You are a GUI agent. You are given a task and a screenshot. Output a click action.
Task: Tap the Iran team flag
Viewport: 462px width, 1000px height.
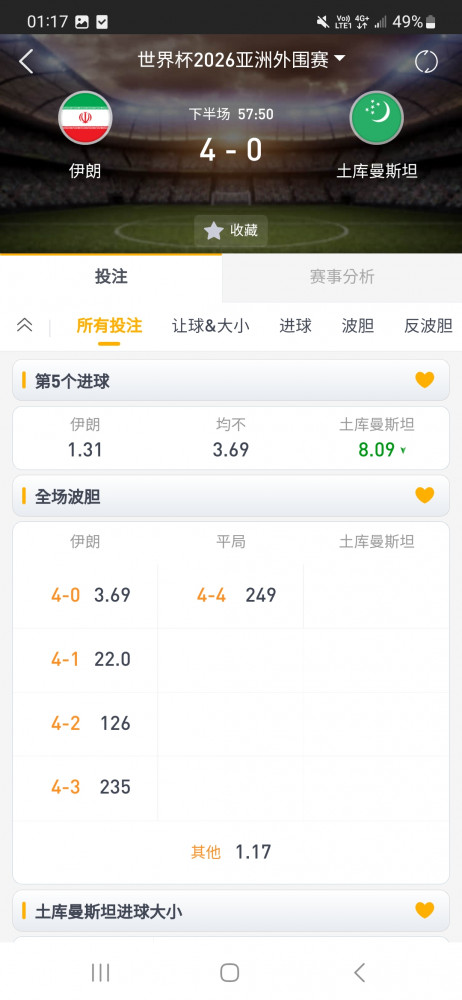pos(86,118)
